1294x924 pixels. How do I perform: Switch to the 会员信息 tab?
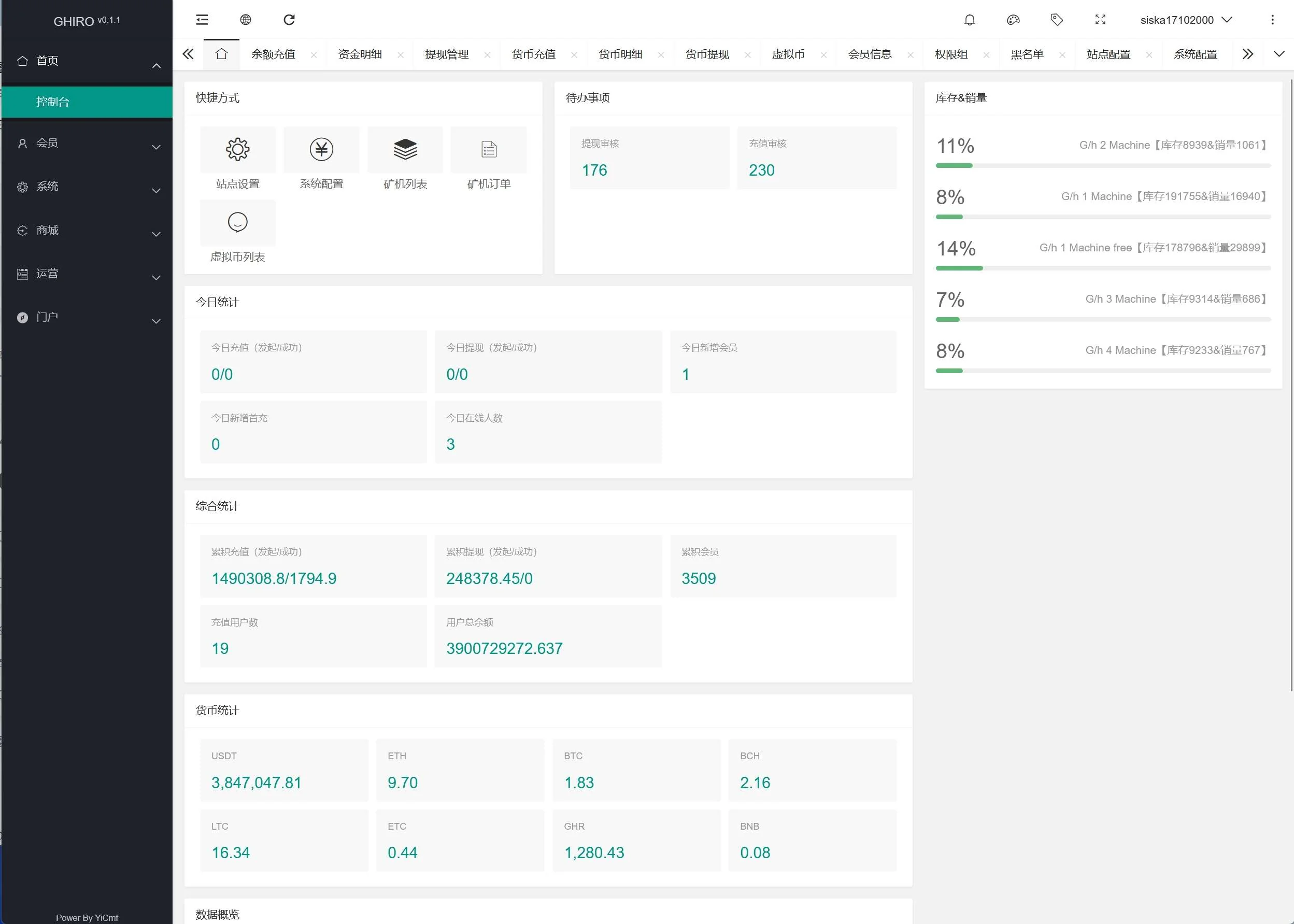coord(870,54)
